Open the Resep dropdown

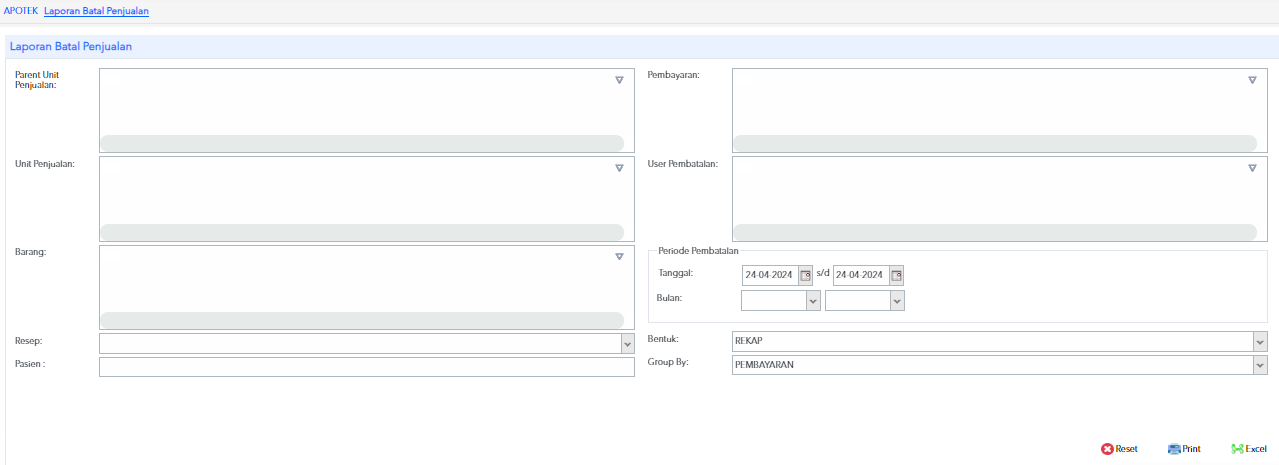(x=628, y=344)
